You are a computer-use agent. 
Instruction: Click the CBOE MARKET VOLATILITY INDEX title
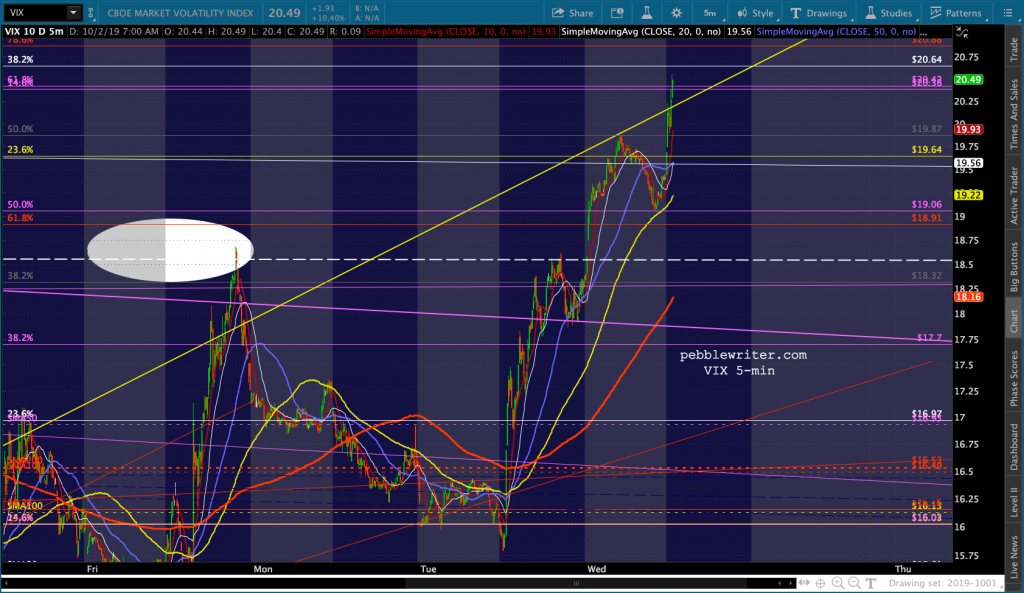[x=180, y=13]
